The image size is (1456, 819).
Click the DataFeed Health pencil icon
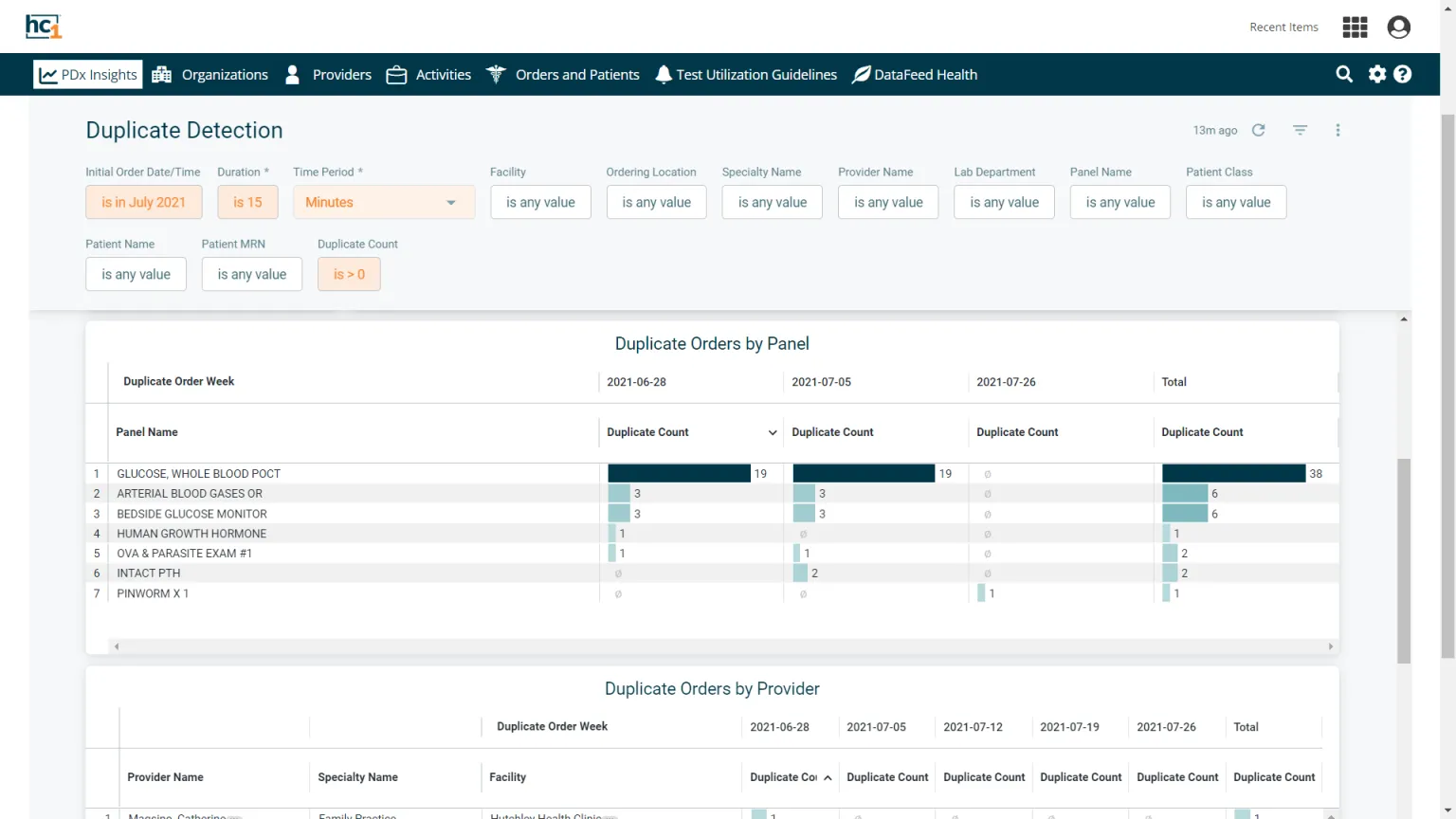pyautogui.click(x=861, y=74)
